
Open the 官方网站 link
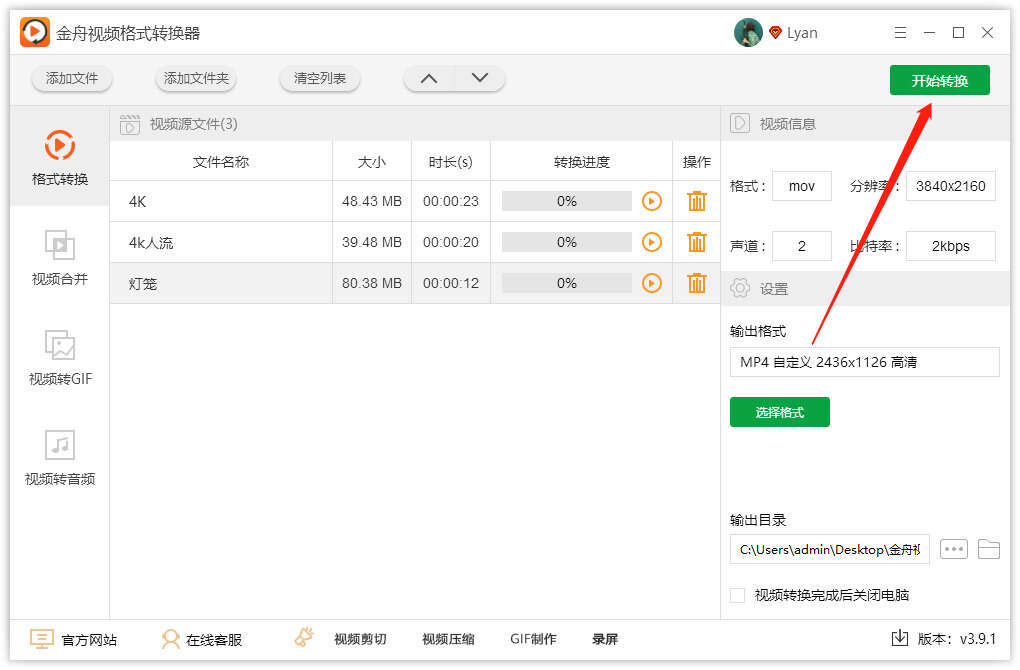point(89,639)
